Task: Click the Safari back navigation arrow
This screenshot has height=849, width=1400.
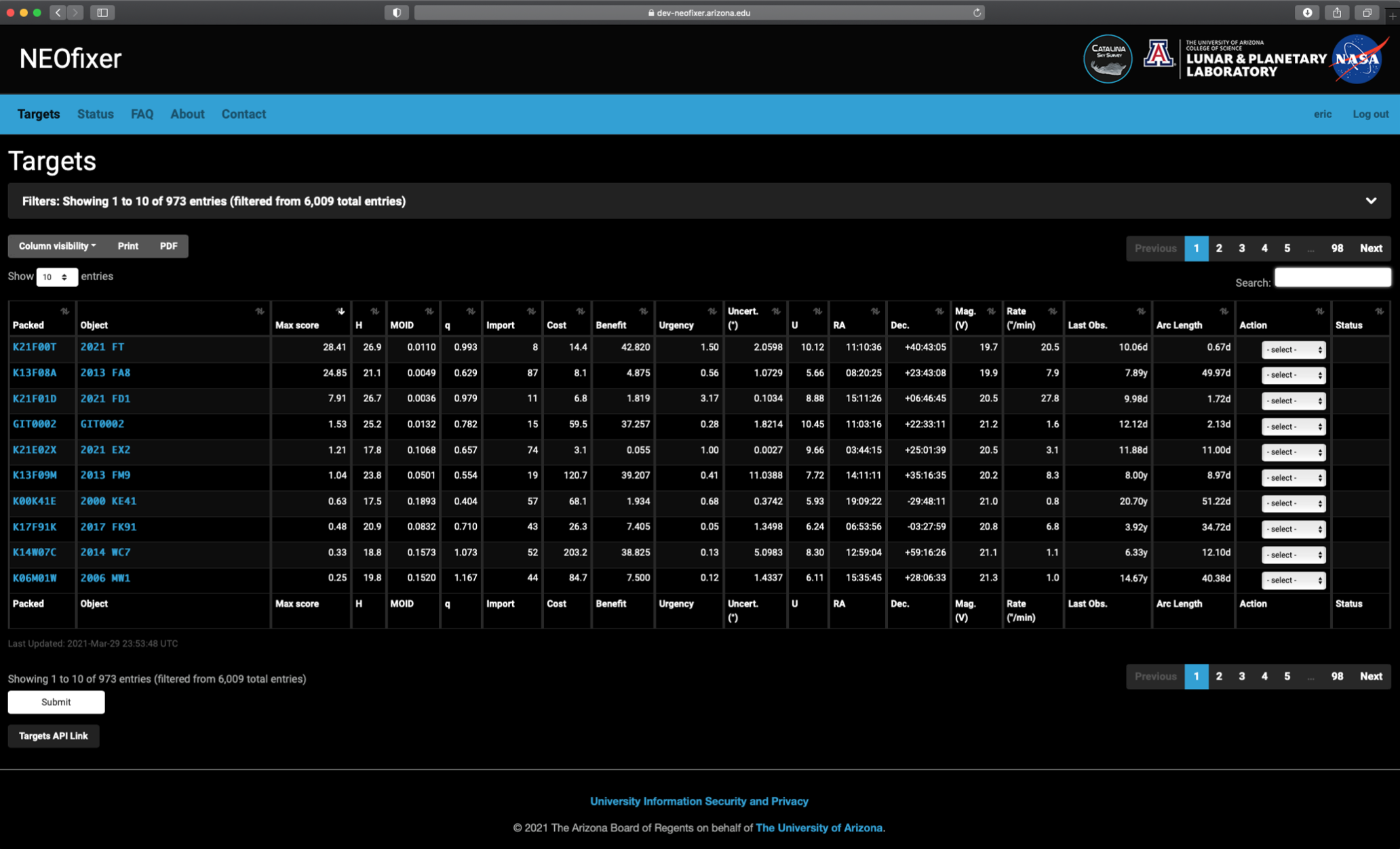Action: point(58,12)
